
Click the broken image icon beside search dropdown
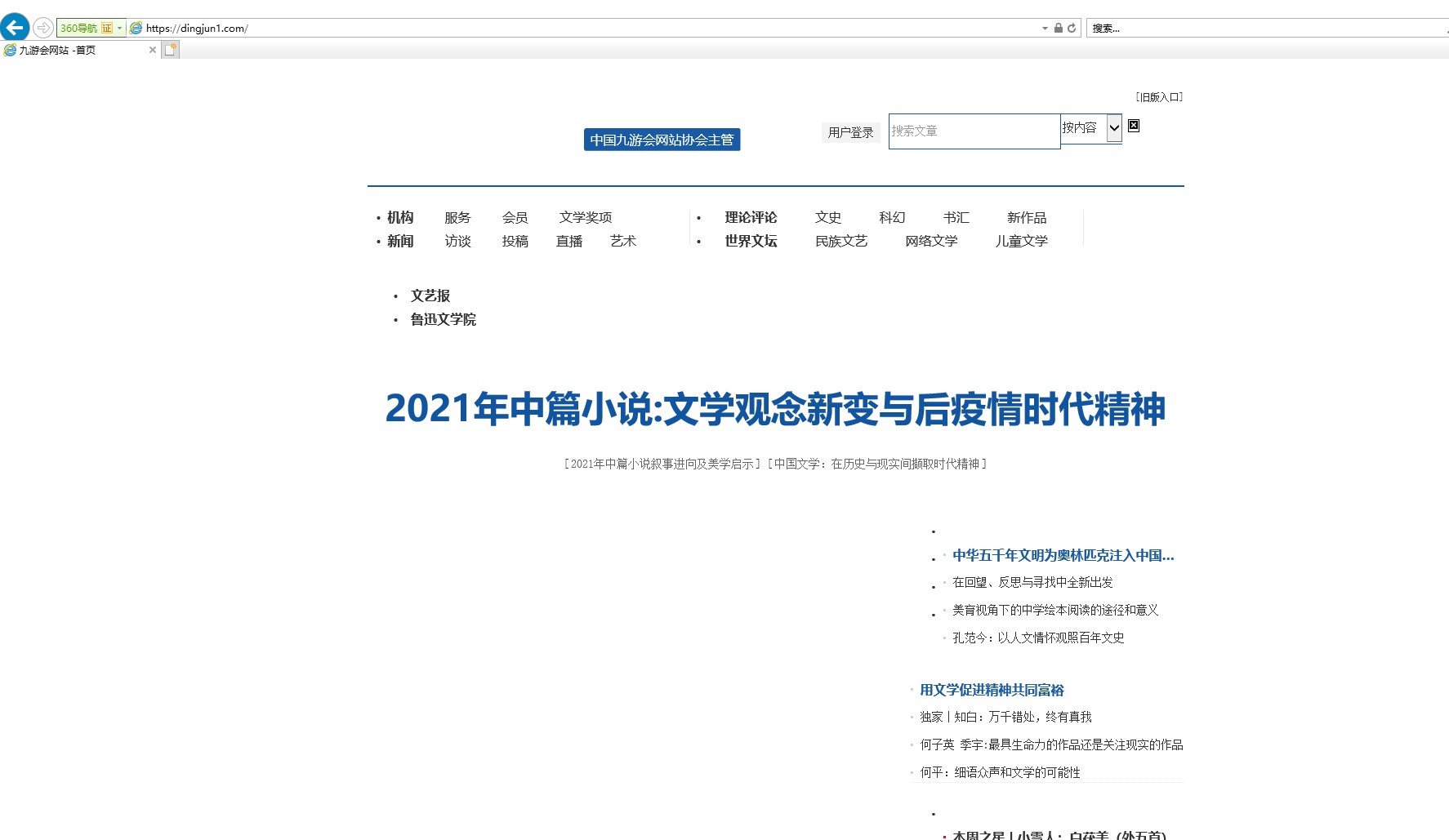1134,126
